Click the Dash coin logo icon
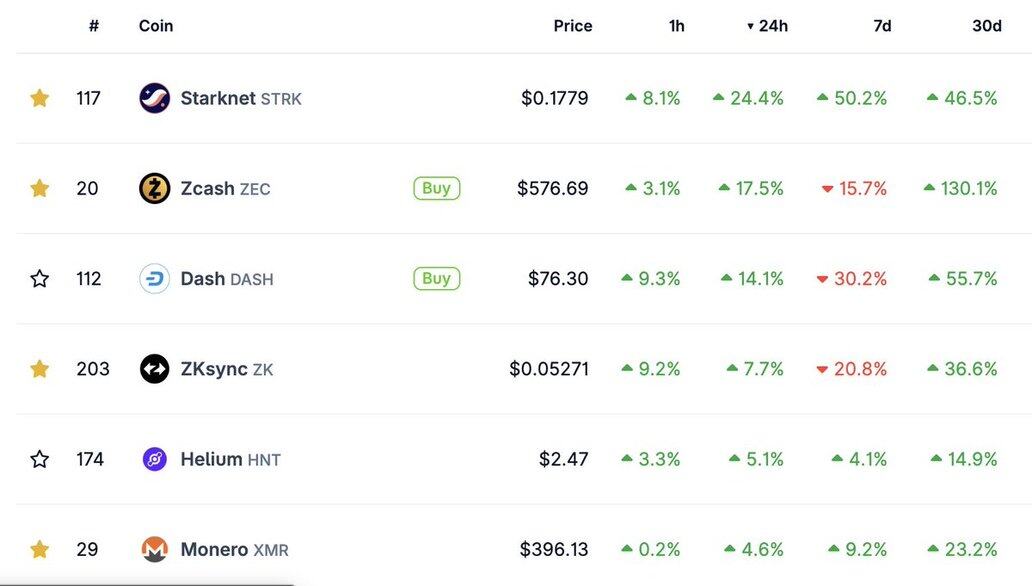 click(x=155, y=279)
